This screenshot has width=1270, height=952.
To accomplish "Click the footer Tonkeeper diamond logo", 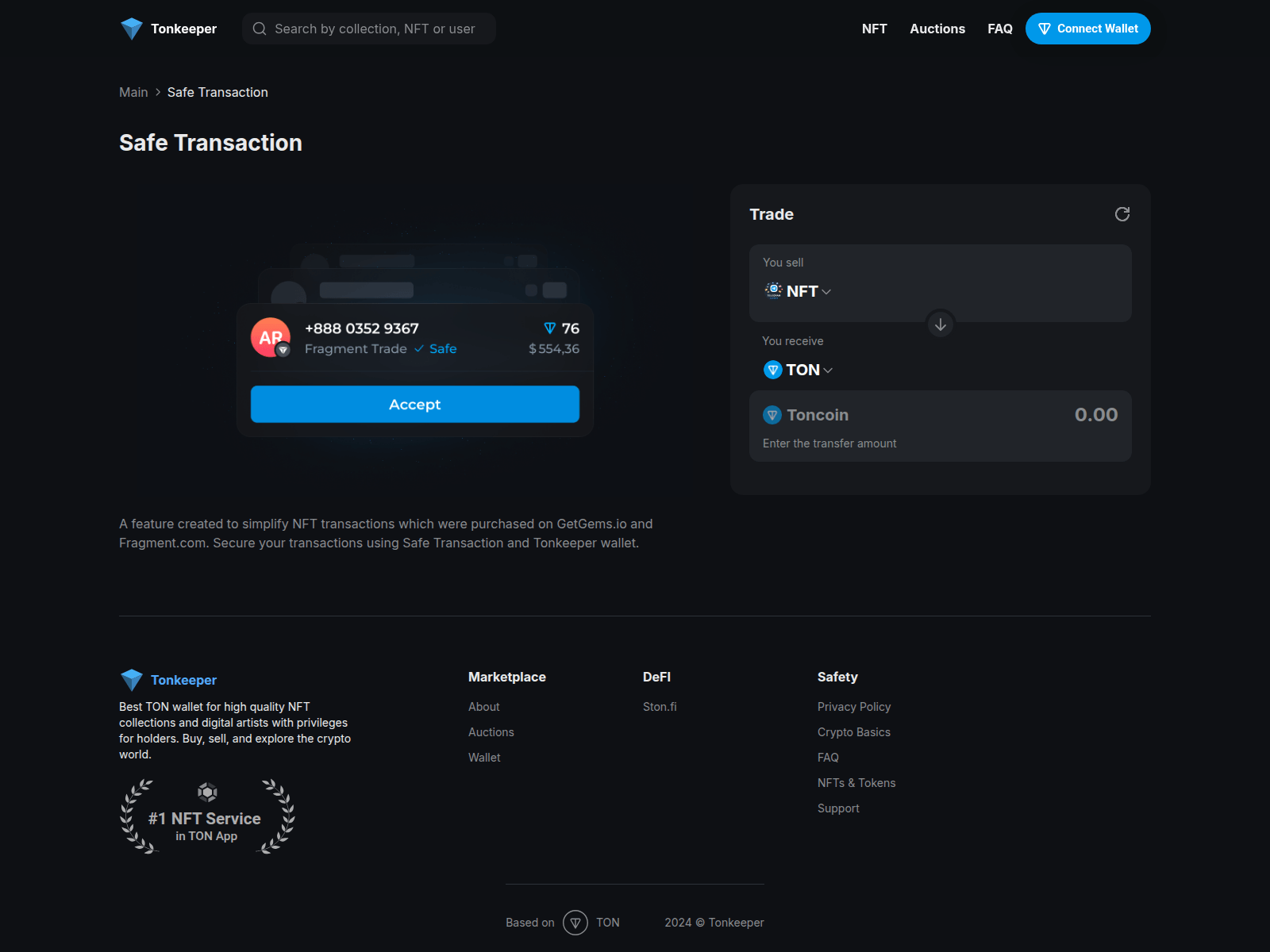I will 132,680.
